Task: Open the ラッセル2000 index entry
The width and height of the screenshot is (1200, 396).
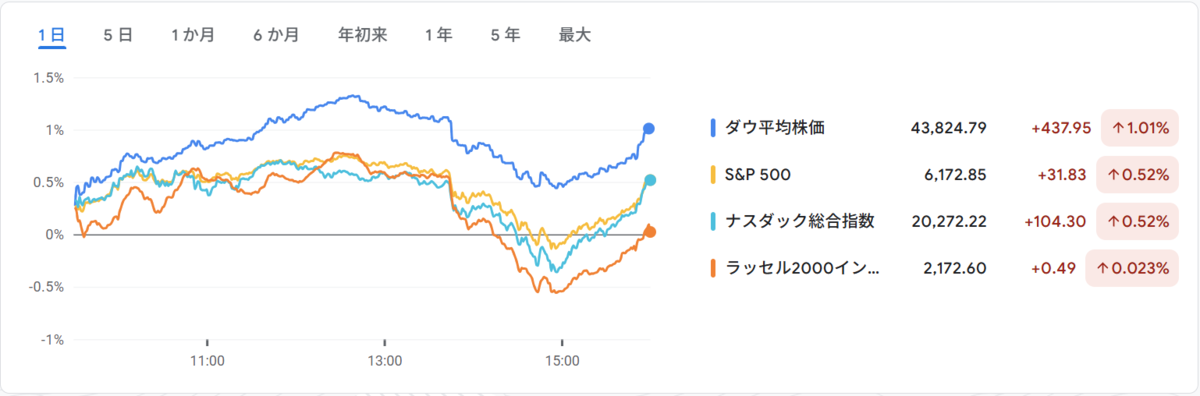Action: 802,268
